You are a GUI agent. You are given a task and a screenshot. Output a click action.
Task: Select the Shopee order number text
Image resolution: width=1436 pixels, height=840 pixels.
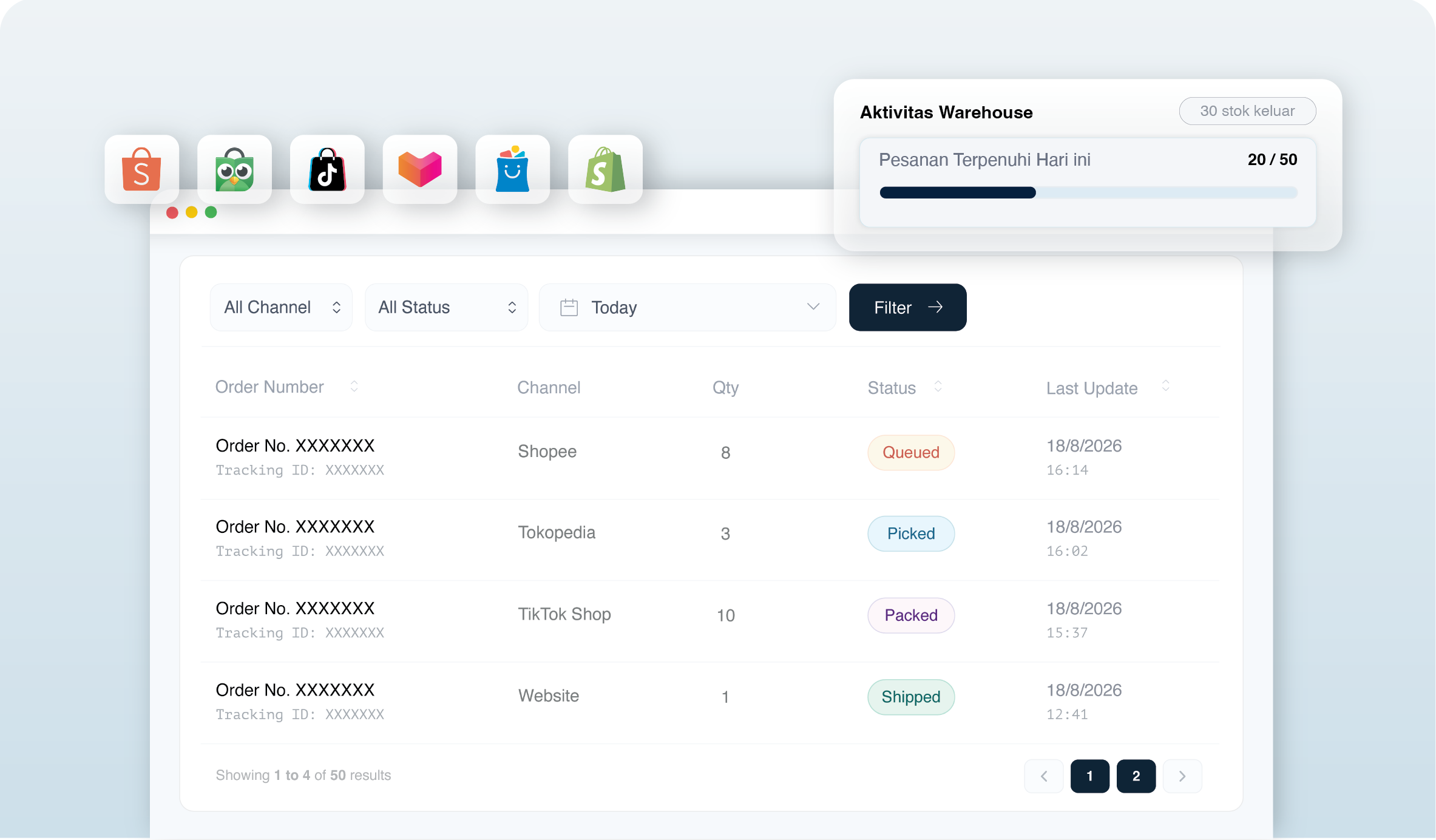click(x=295, y=445)
